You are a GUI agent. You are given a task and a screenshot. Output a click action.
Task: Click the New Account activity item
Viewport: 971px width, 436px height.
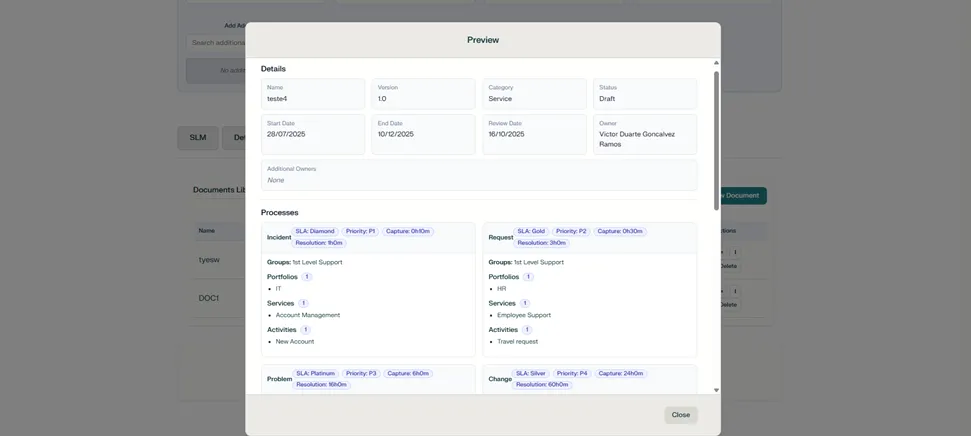tap(295, 341)
